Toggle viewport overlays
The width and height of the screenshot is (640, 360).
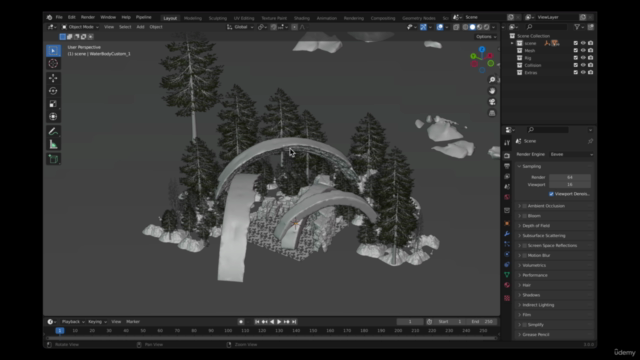point(440,27)
